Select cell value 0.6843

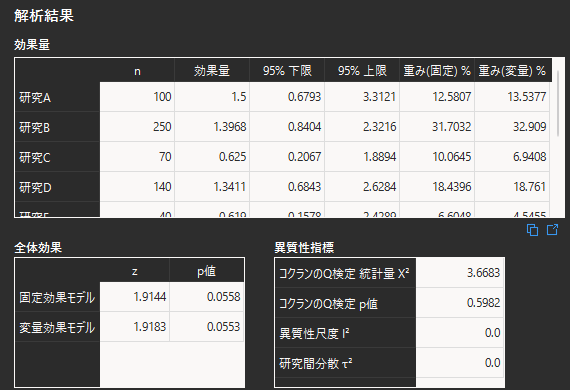click(x=287, y=187)
